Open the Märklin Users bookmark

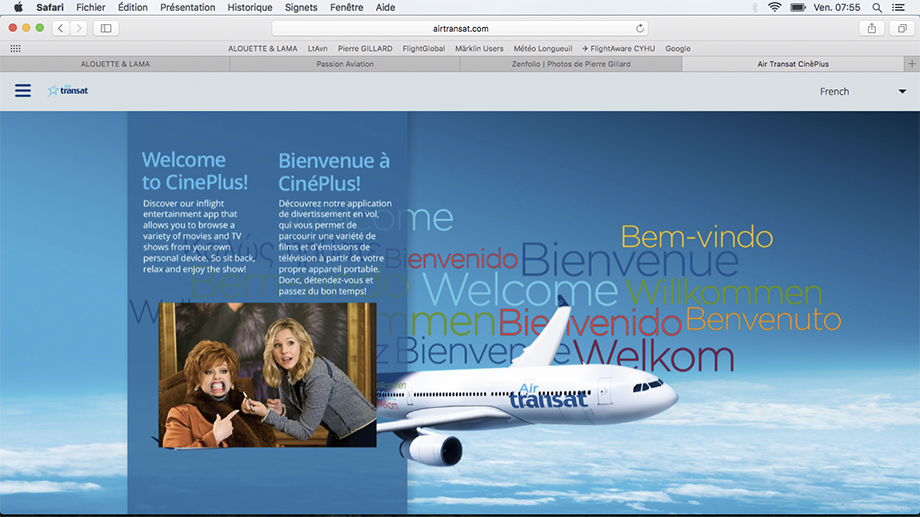479,49
